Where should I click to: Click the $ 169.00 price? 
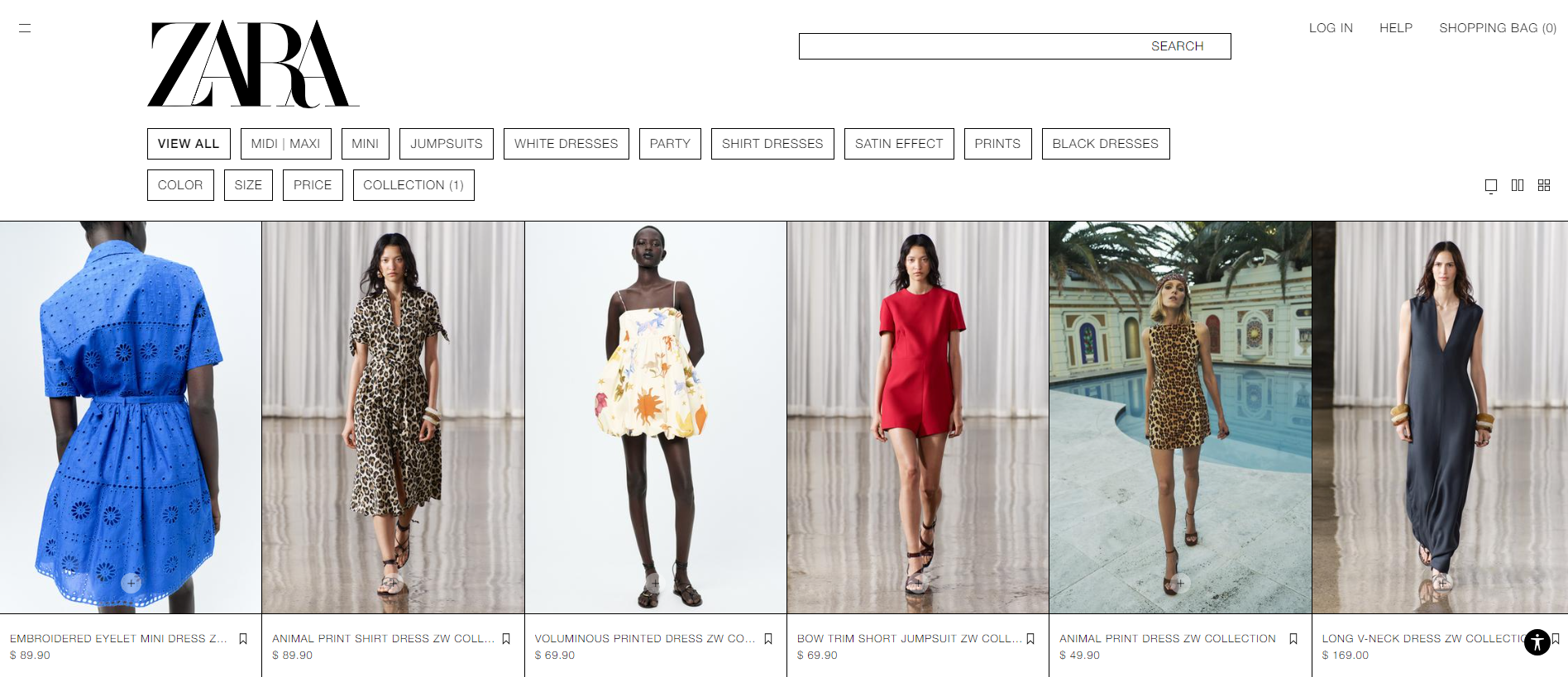pos(1345,656)
